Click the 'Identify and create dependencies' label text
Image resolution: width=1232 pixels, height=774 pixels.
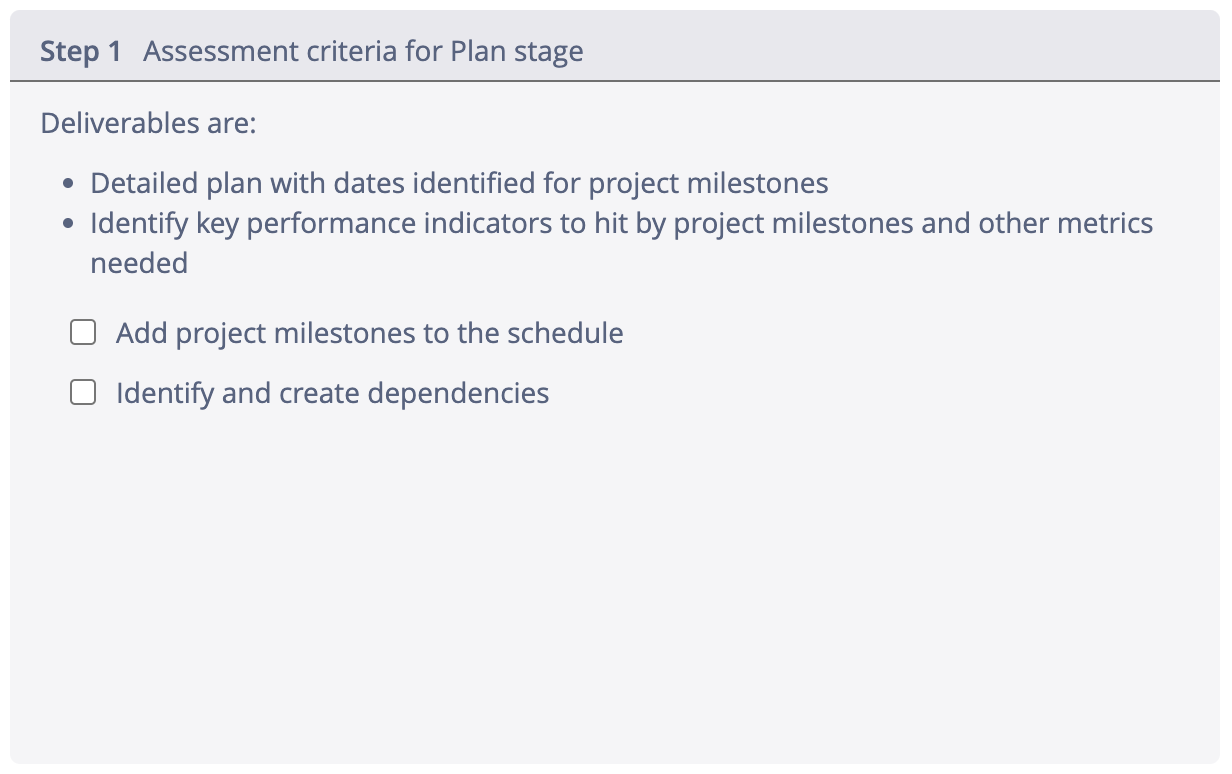tap(332, 393)
